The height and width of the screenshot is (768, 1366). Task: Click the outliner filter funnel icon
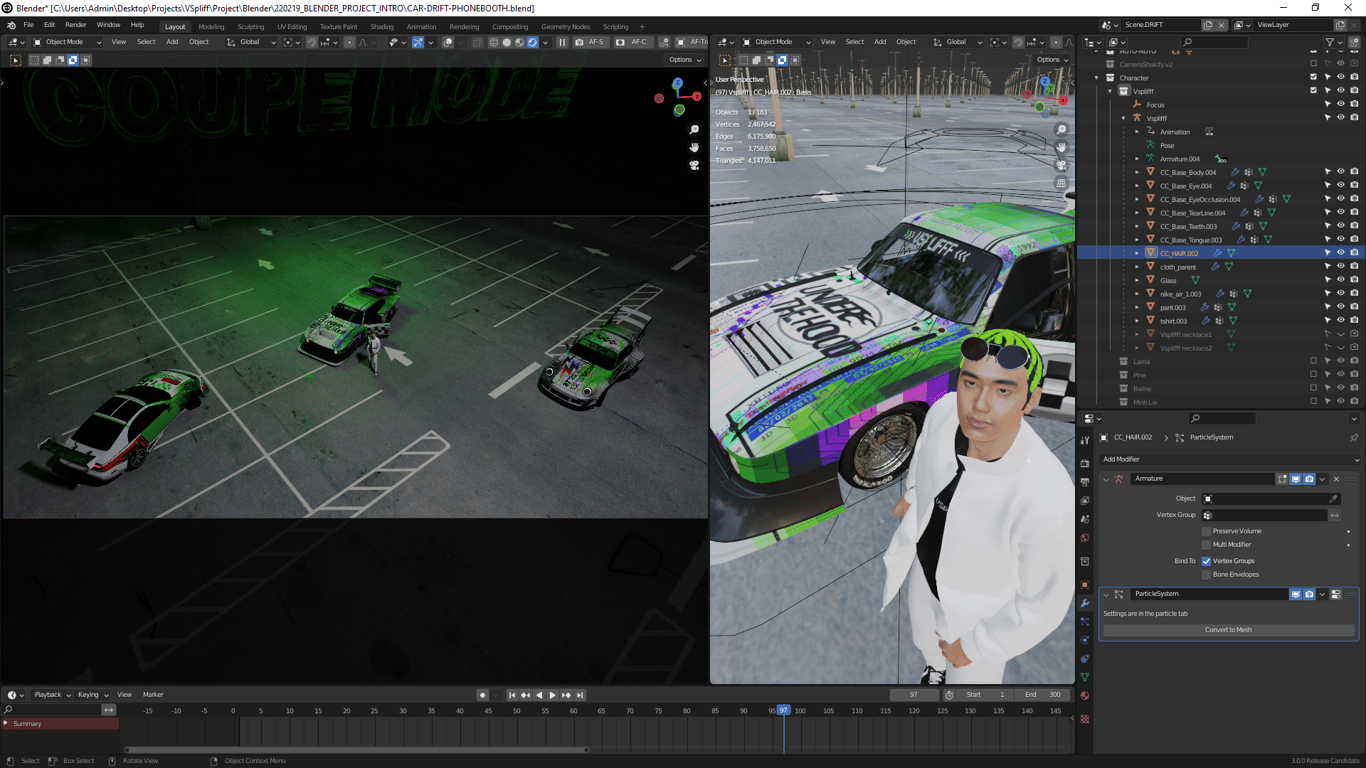1330,42
